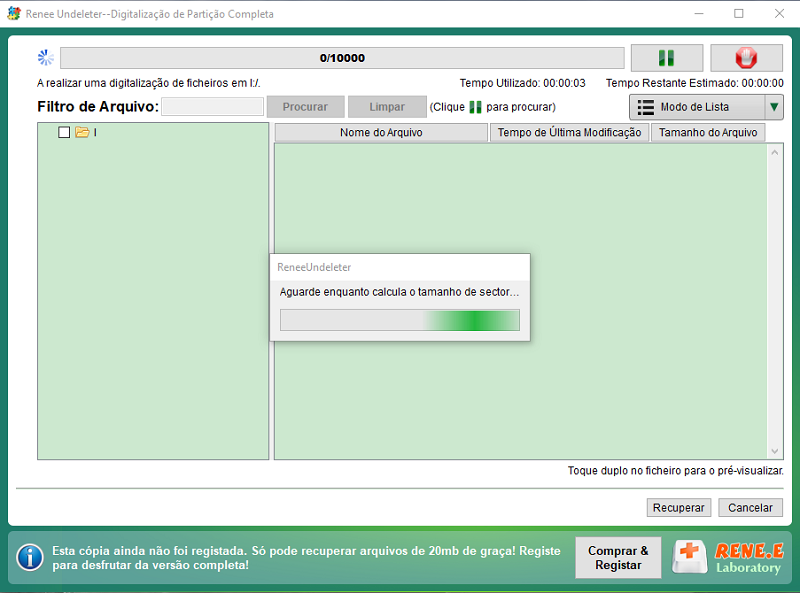800x593 pixels.
Task: Sort by Nome do Arquivo column header
Action: point(381,133)
